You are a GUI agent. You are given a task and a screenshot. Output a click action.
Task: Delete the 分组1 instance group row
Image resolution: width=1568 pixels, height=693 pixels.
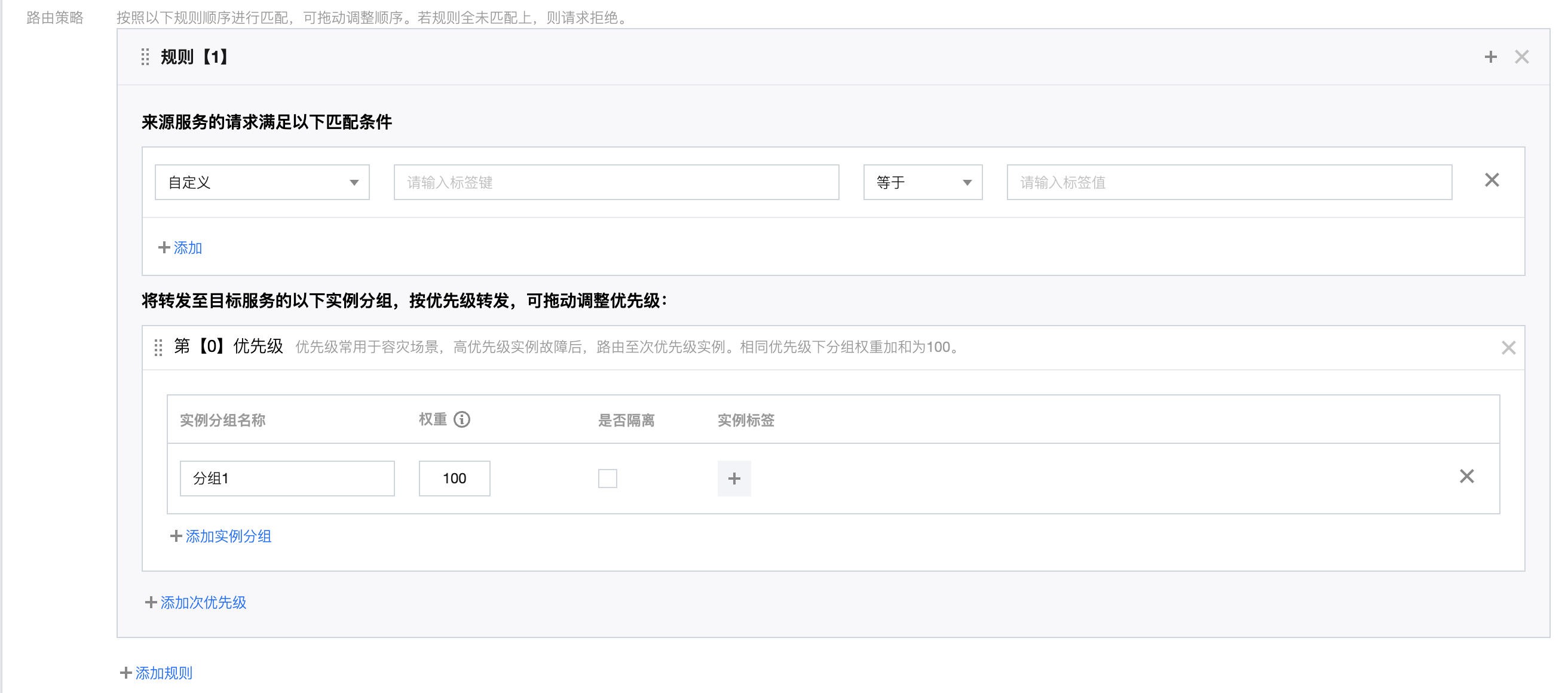pos(1466,476)
